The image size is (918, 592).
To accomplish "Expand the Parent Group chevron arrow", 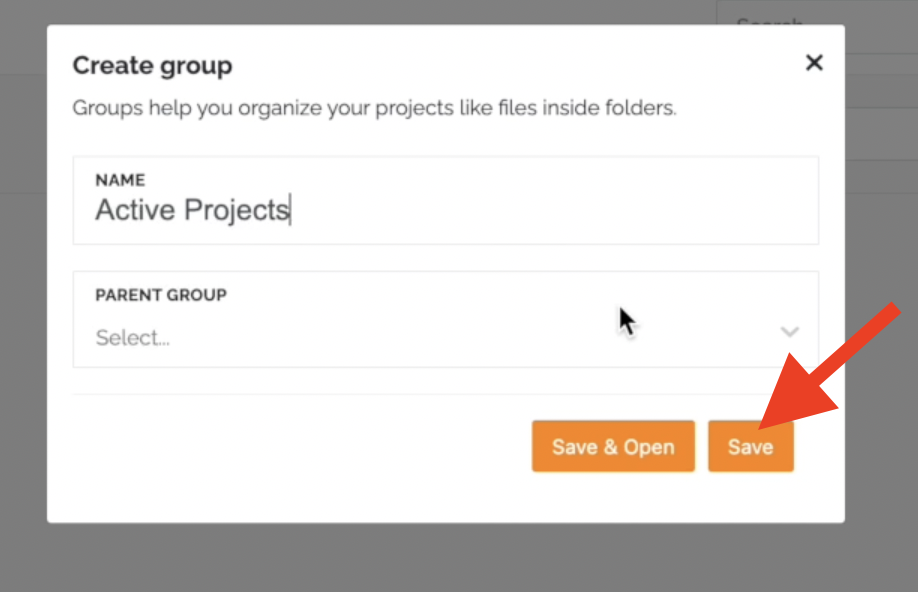I will tap(790, 332).
